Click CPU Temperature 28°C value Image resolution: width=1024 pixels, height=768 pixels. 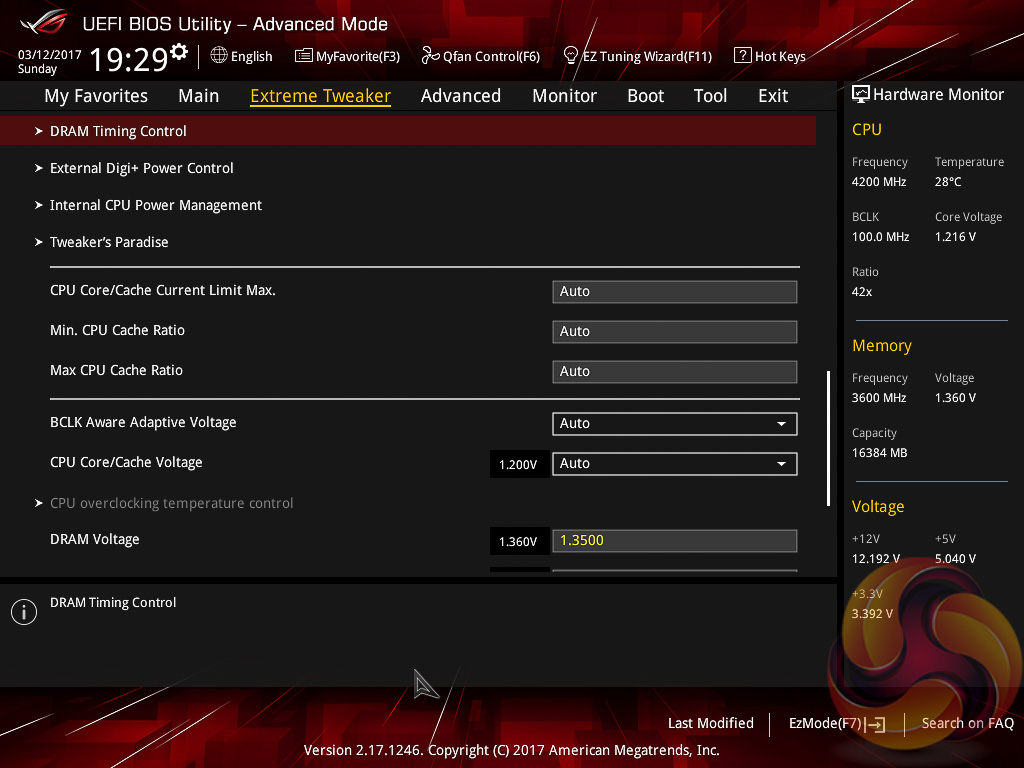click(948, 182)
